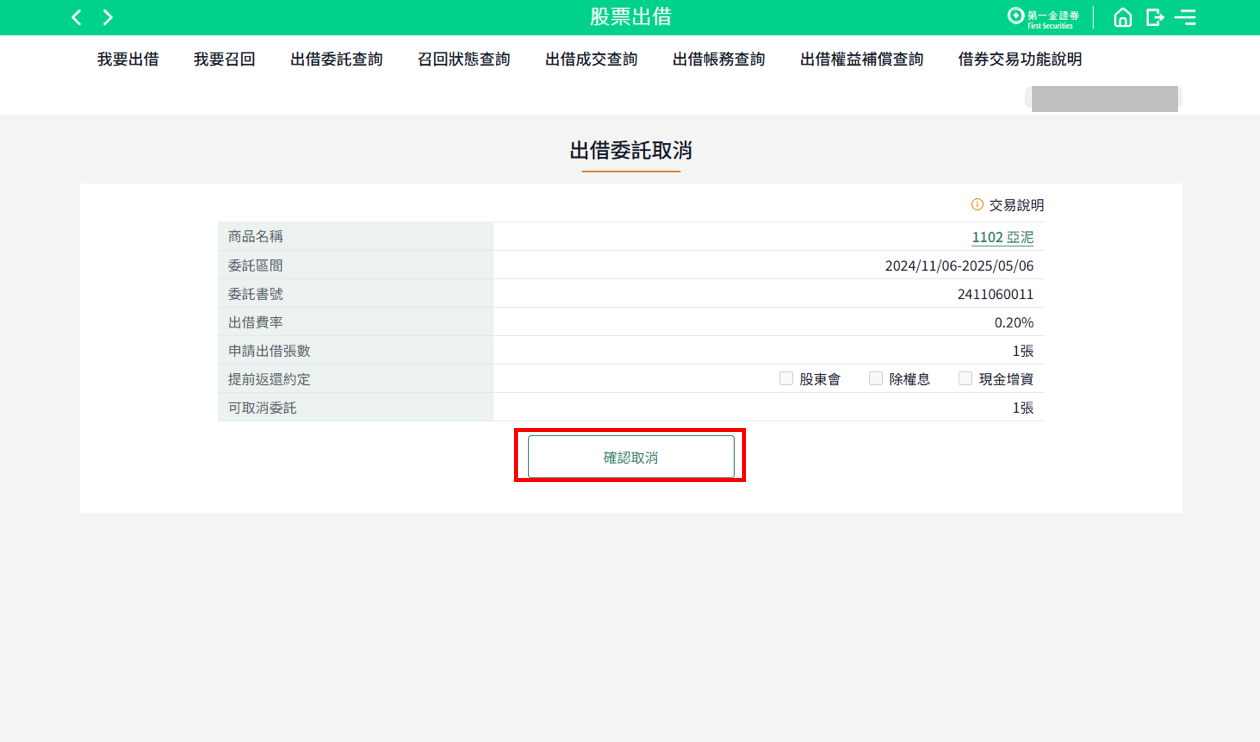Switch to 我要召回 tab
The height and width of the screenshot is (742, 1260).
[225, 59]
